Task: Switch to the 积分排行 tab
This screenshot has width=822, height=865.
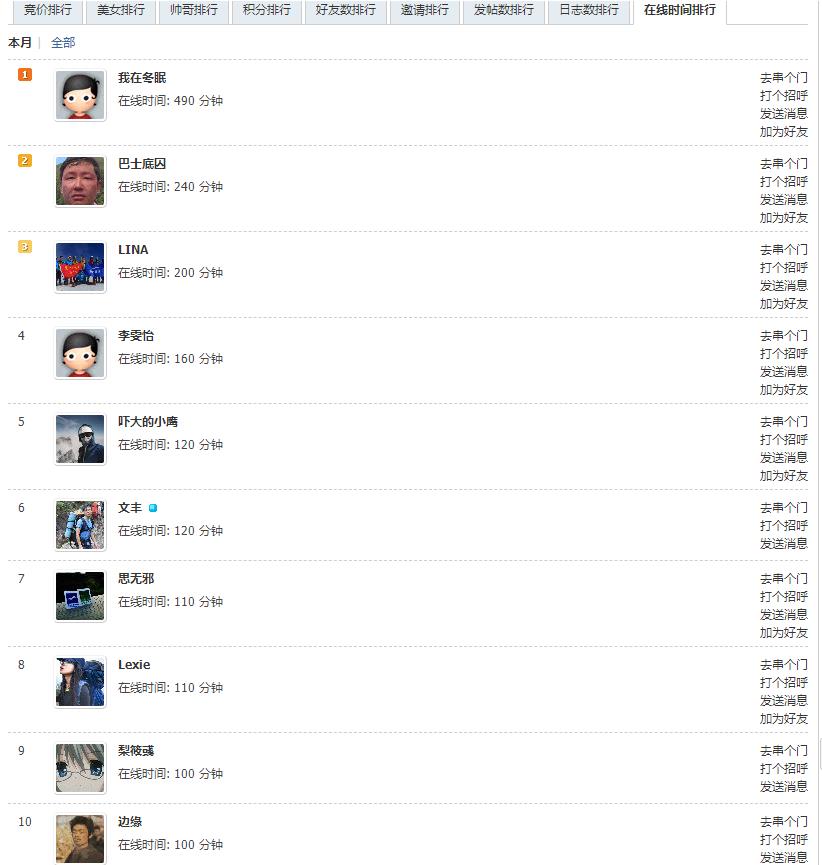Action: tap(266, 10)
